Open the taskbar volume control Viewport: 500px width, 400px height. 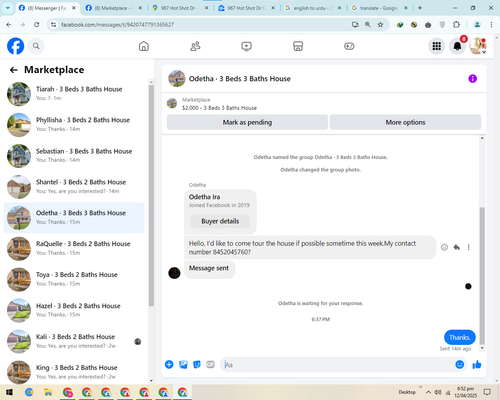pyautogui.click(x=438, y=392)
